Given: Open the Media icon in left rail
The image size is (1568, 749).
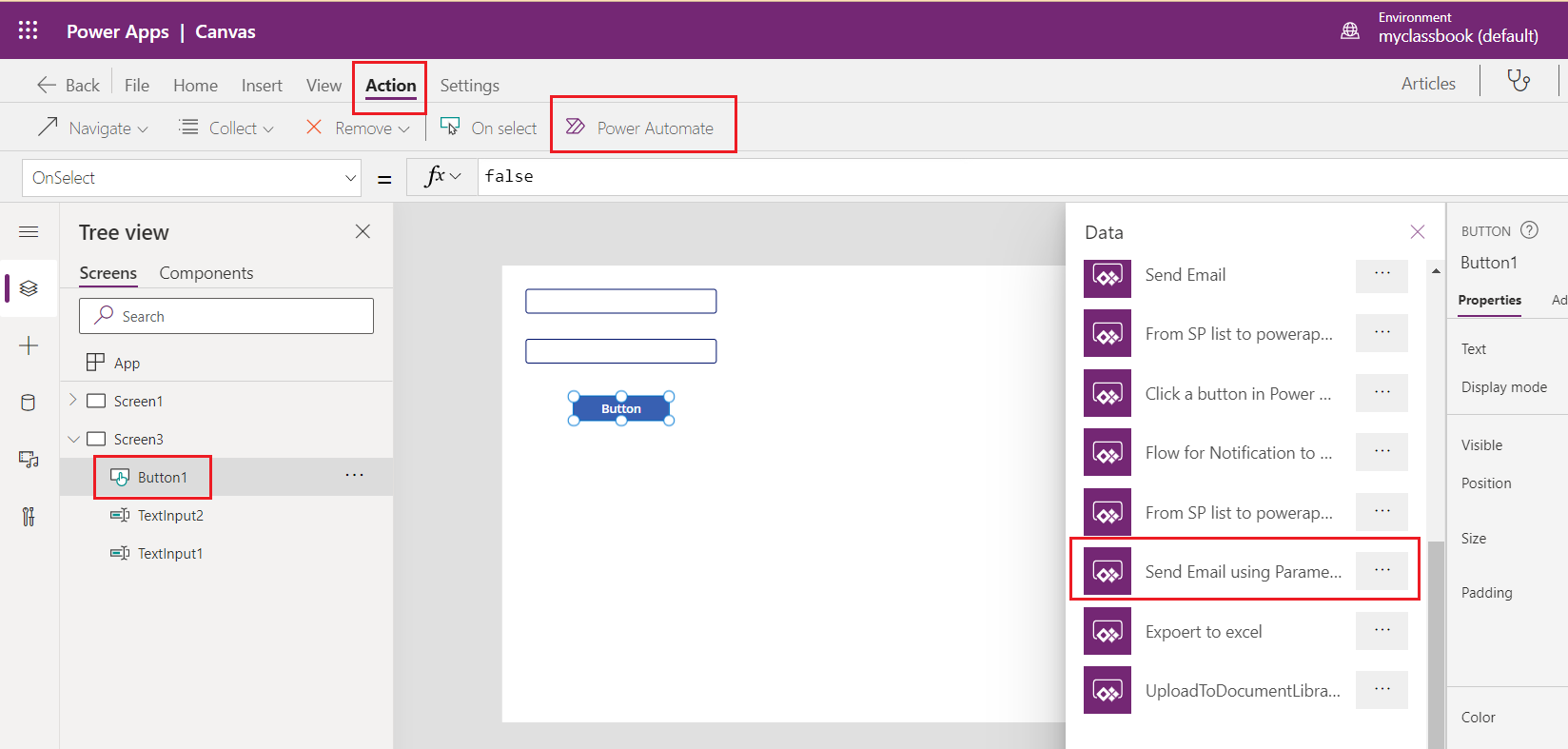Looking at the screenshot, I should 29,460.
